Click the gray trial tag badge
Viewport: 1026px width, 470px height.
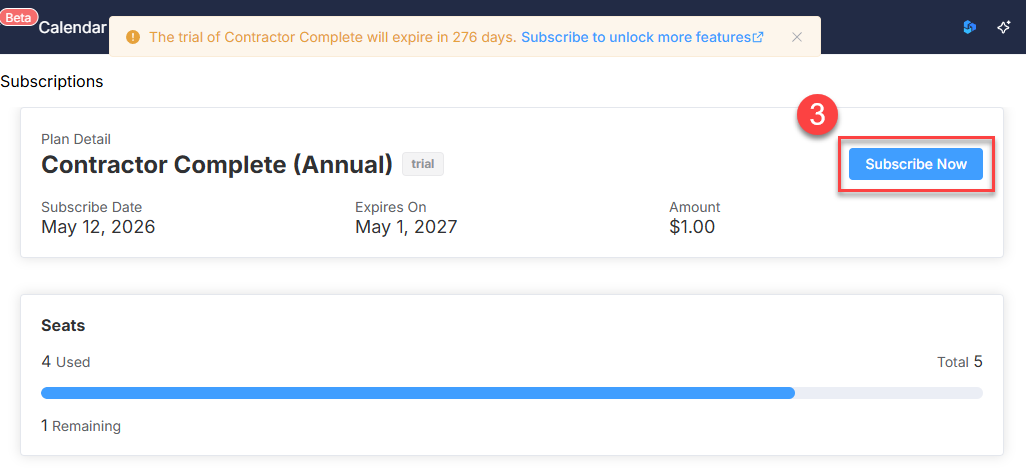pyautogui.click(x=423, y=164)
